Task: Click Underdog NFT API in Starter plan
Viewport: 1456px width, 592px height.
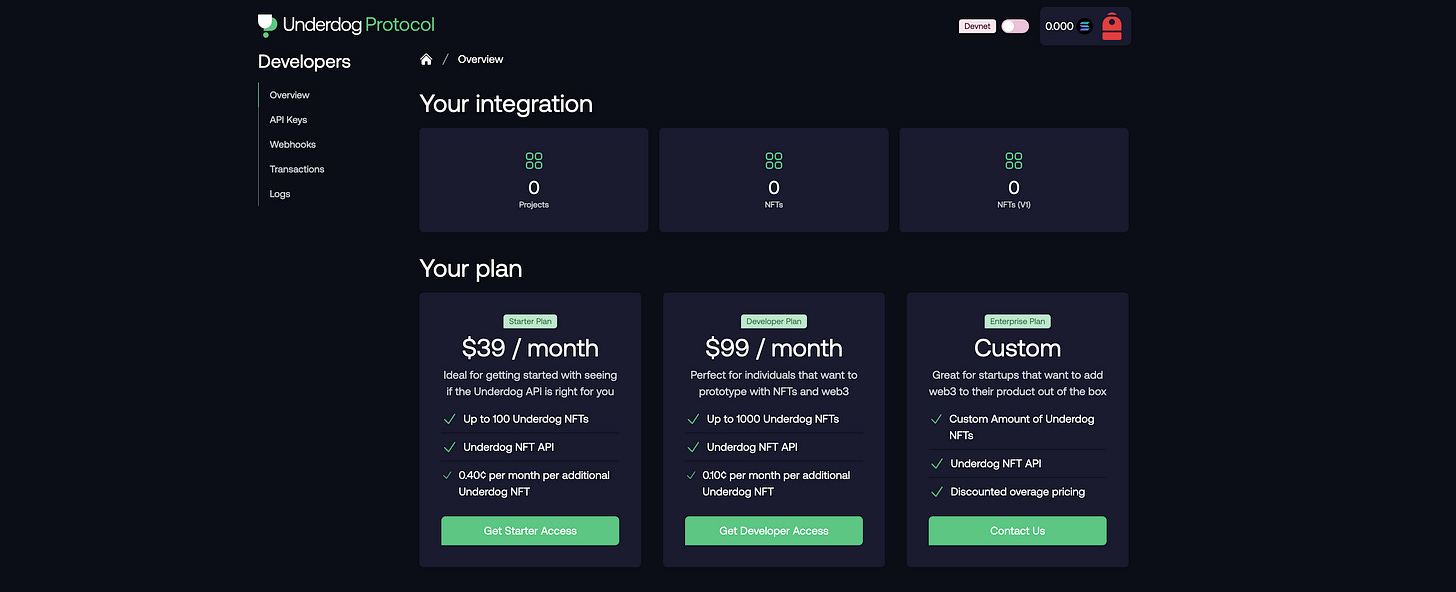Action: click(508, 447)
